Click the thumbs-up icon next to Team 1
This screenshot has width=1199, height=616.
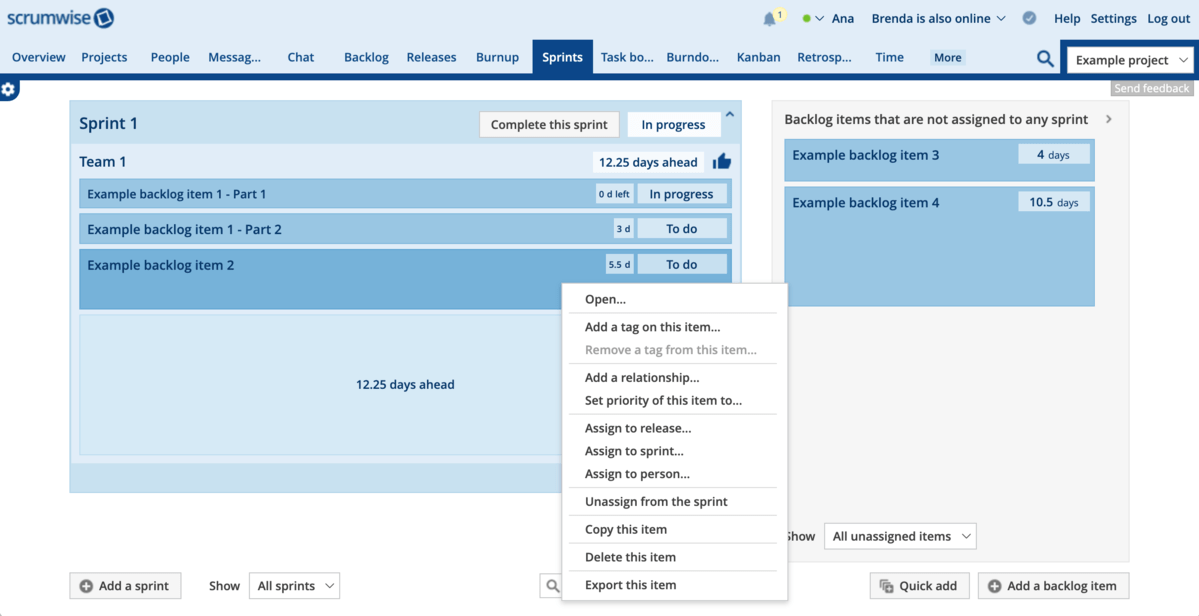tap(721, 160)
